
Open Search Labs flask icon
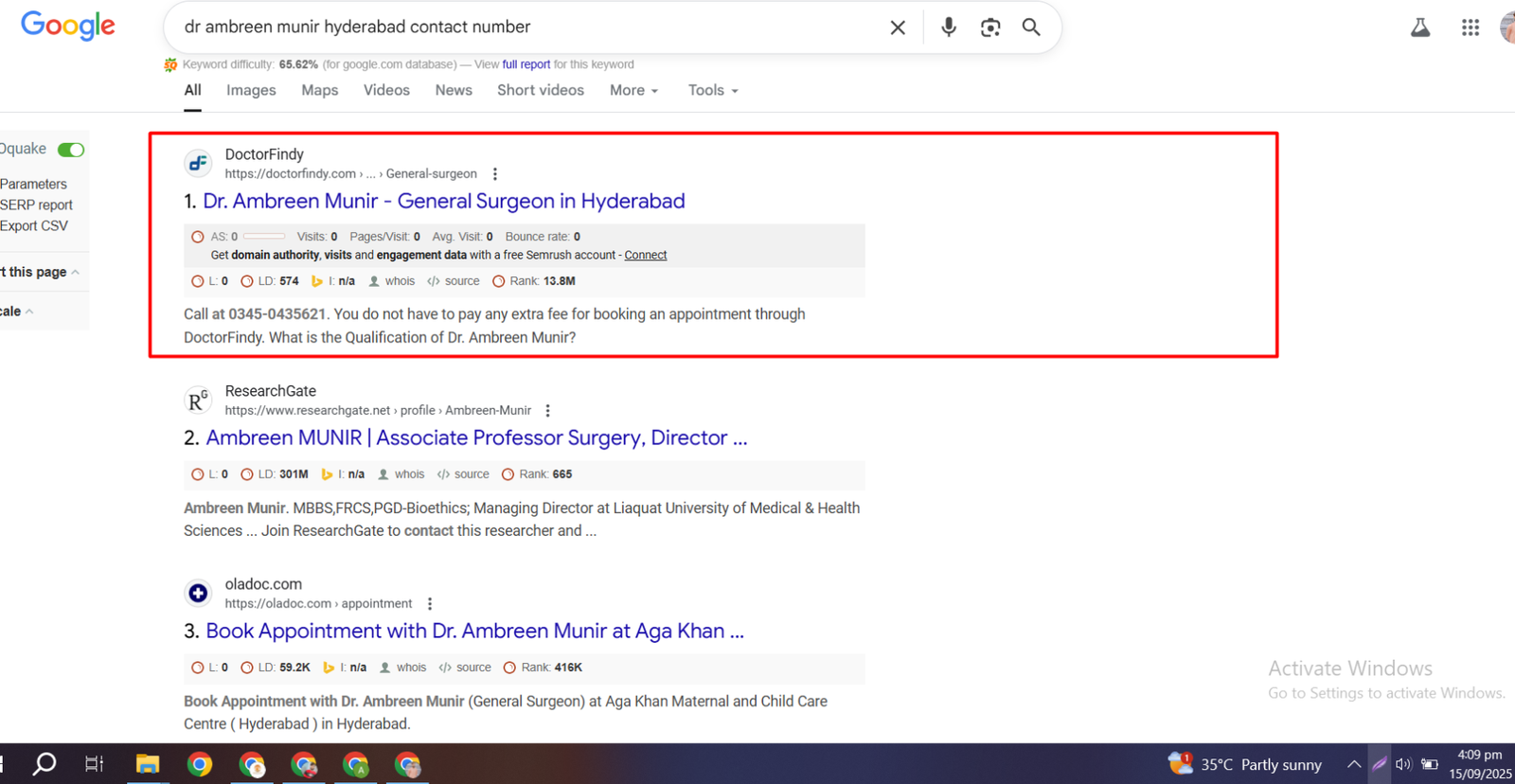(1420, 27)
